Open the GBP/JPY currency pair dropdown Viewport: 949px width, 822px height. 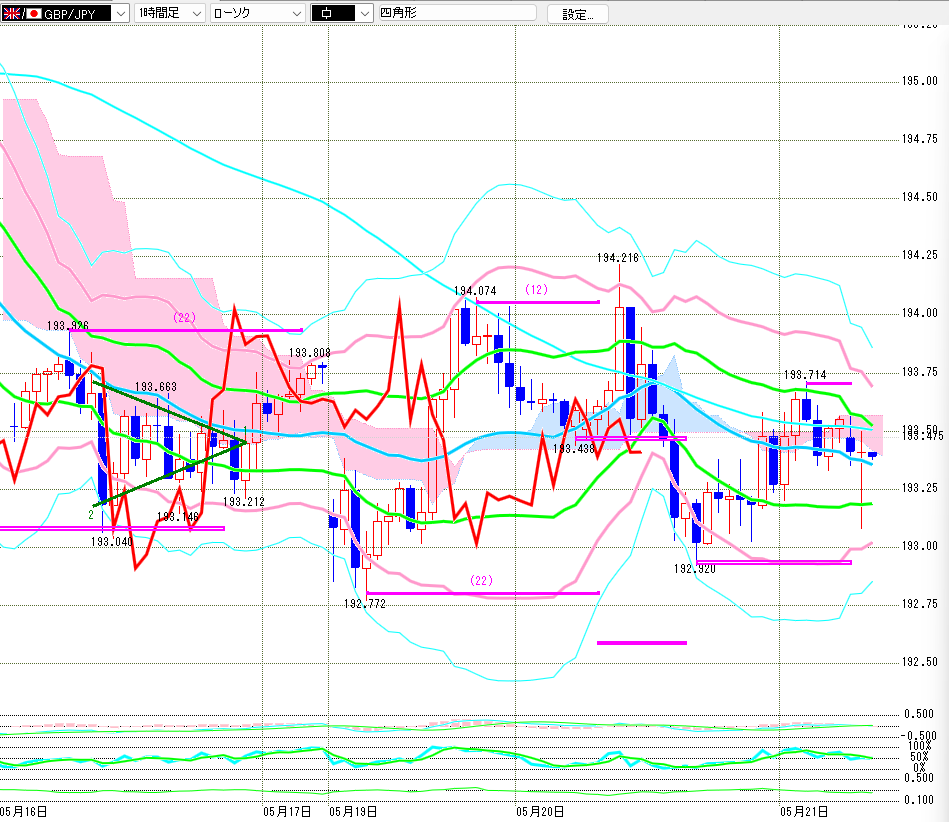[x=65, y=13]
